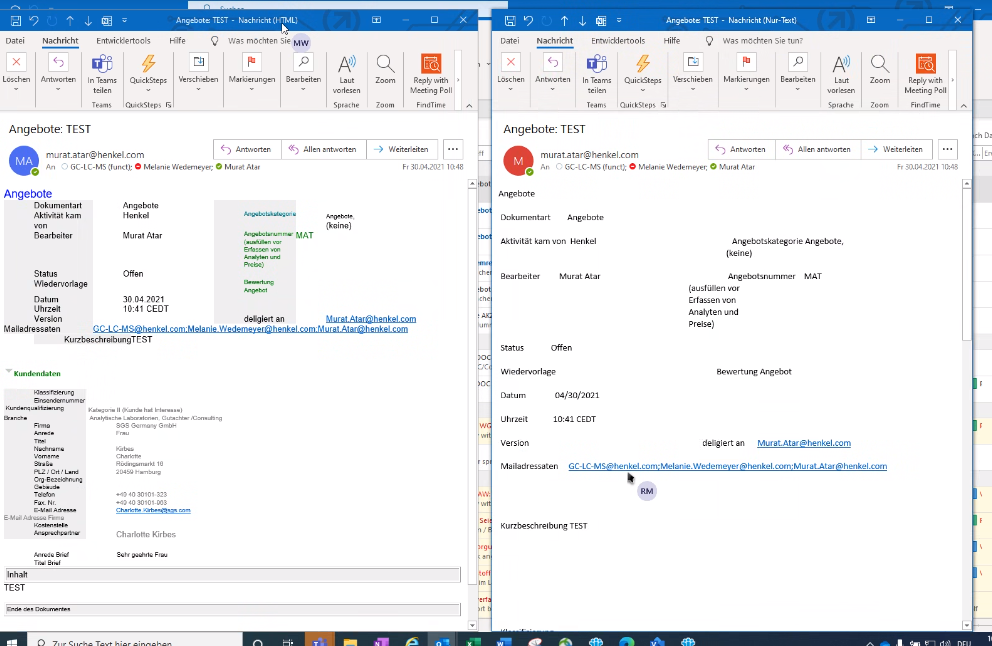The height and width of the screenshot is (646, 992).
Task: Click Antworten ribbon icon in left HTML window
Action: pyautogui.click(x=58, y=62)
